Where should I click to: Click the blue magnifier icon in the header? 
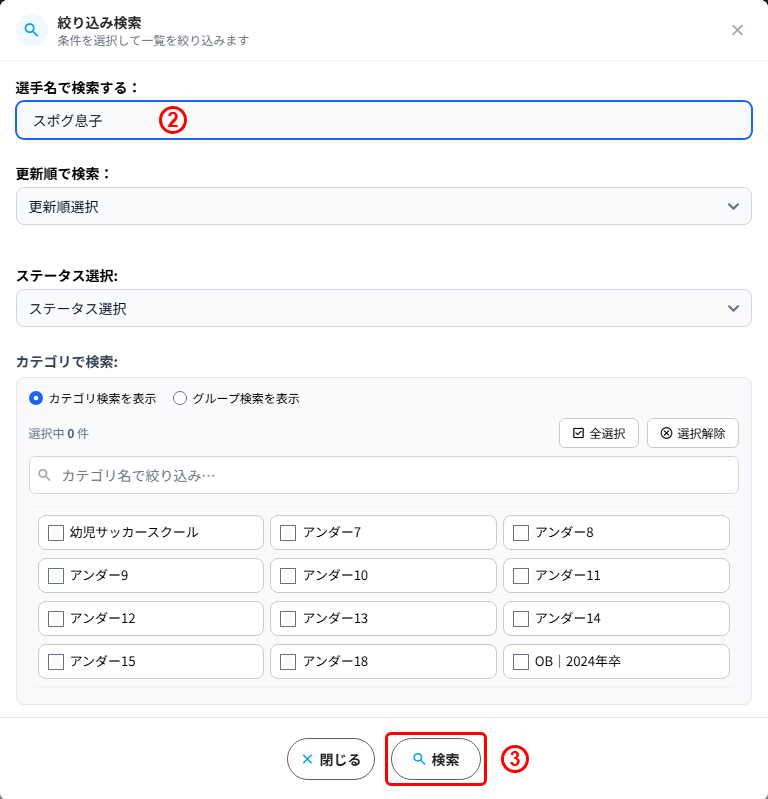(32, 30)
